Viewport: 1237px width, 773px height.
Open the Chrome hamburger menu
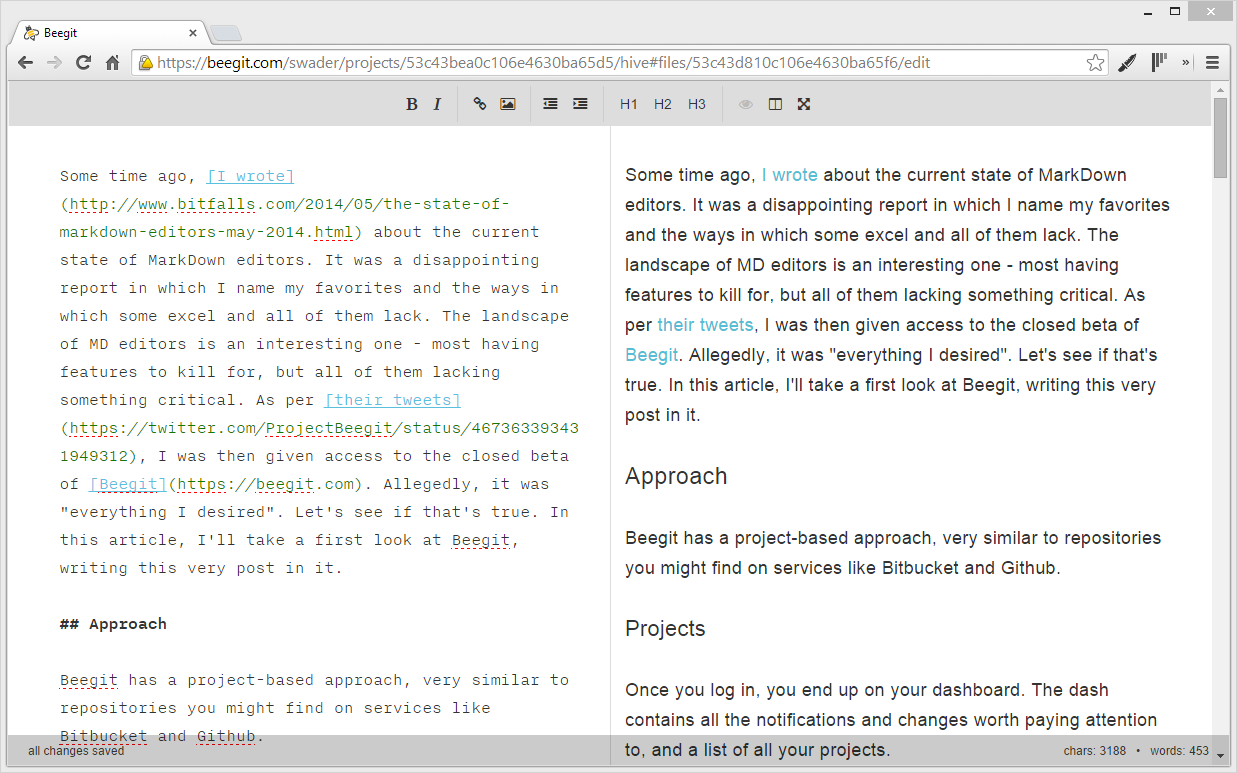pyautogui.click(x=1212, y=62)
